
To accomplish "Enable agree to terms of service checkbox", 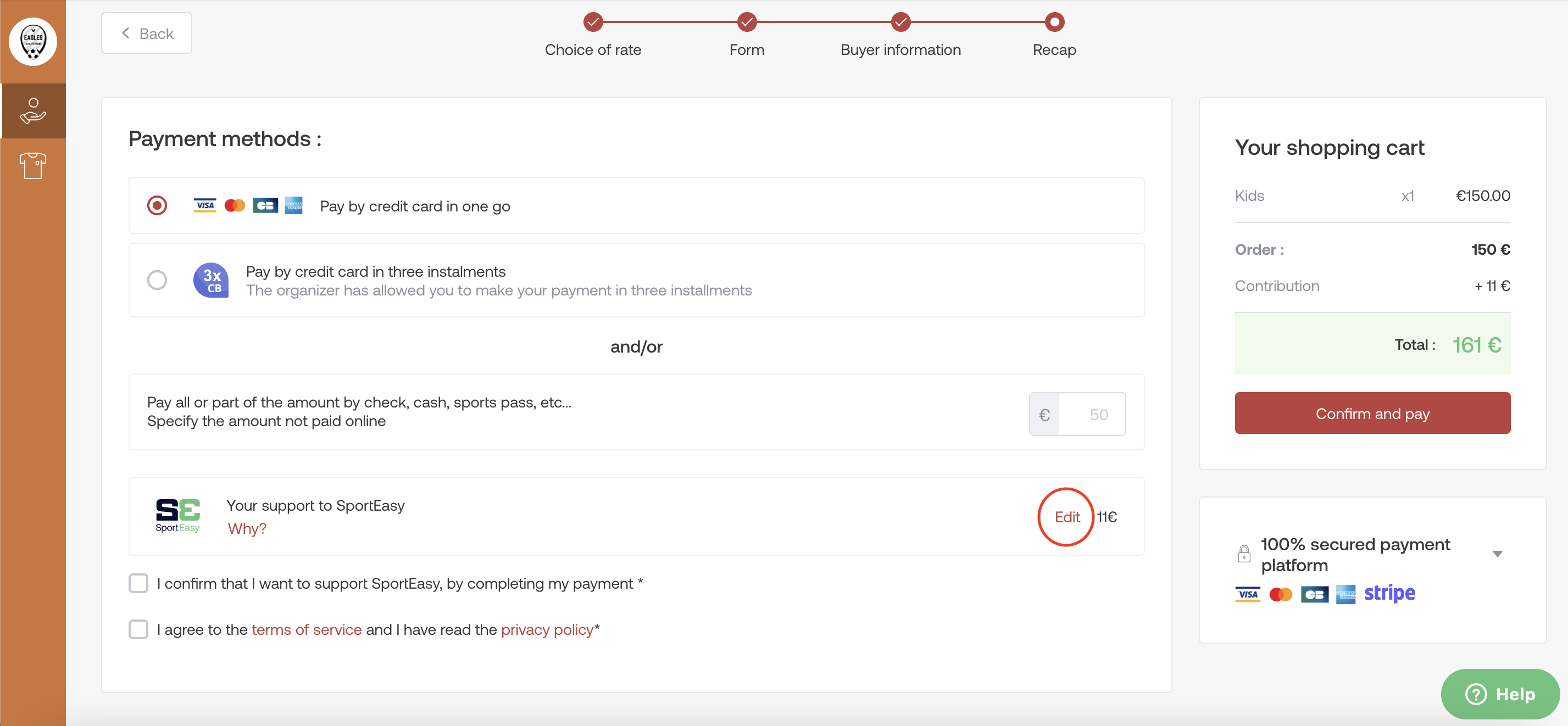I will pyautogui.click(x=139, y=630).
